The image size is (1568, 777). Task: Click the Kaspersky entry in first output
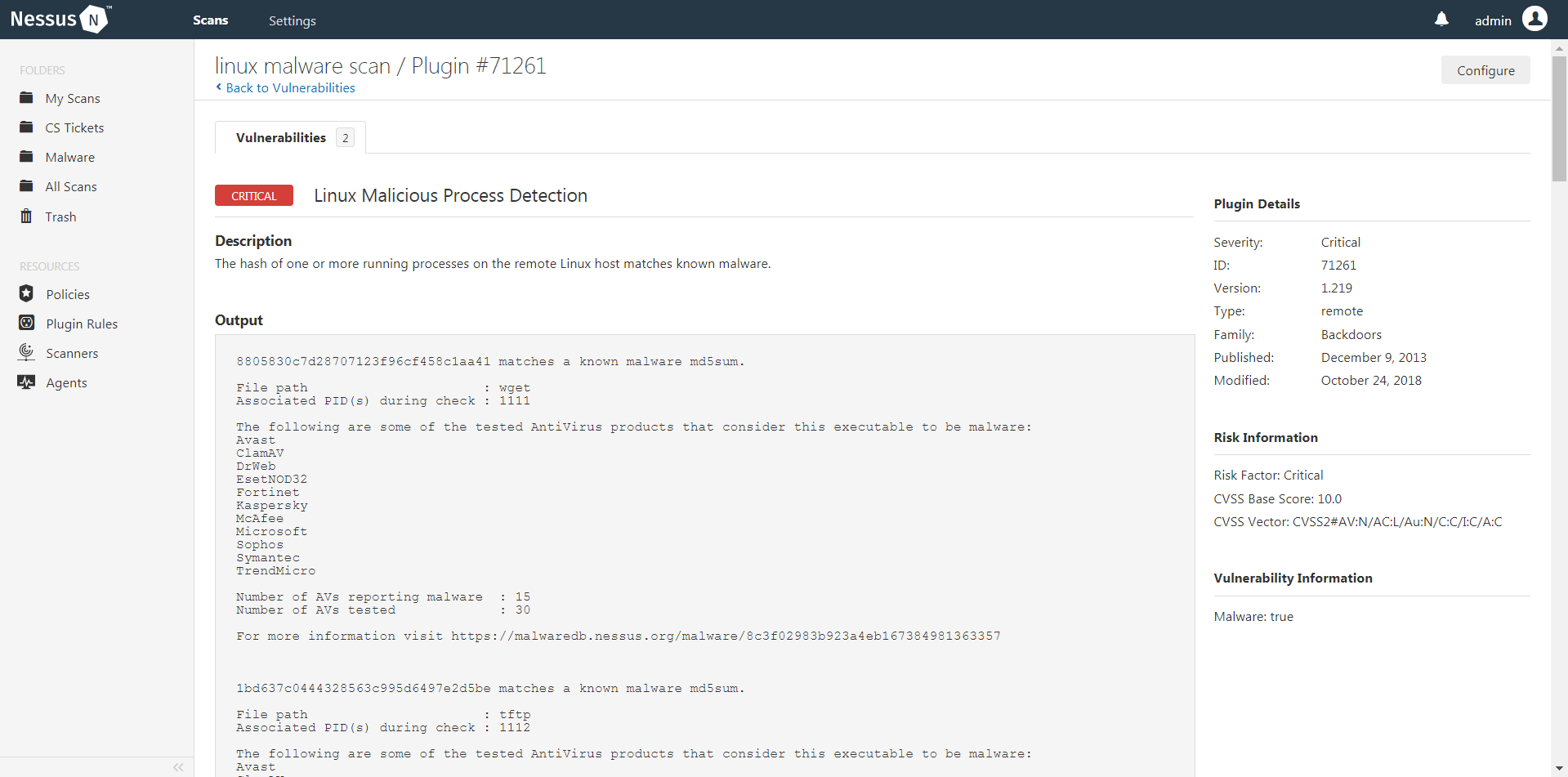tap(272, 505)
